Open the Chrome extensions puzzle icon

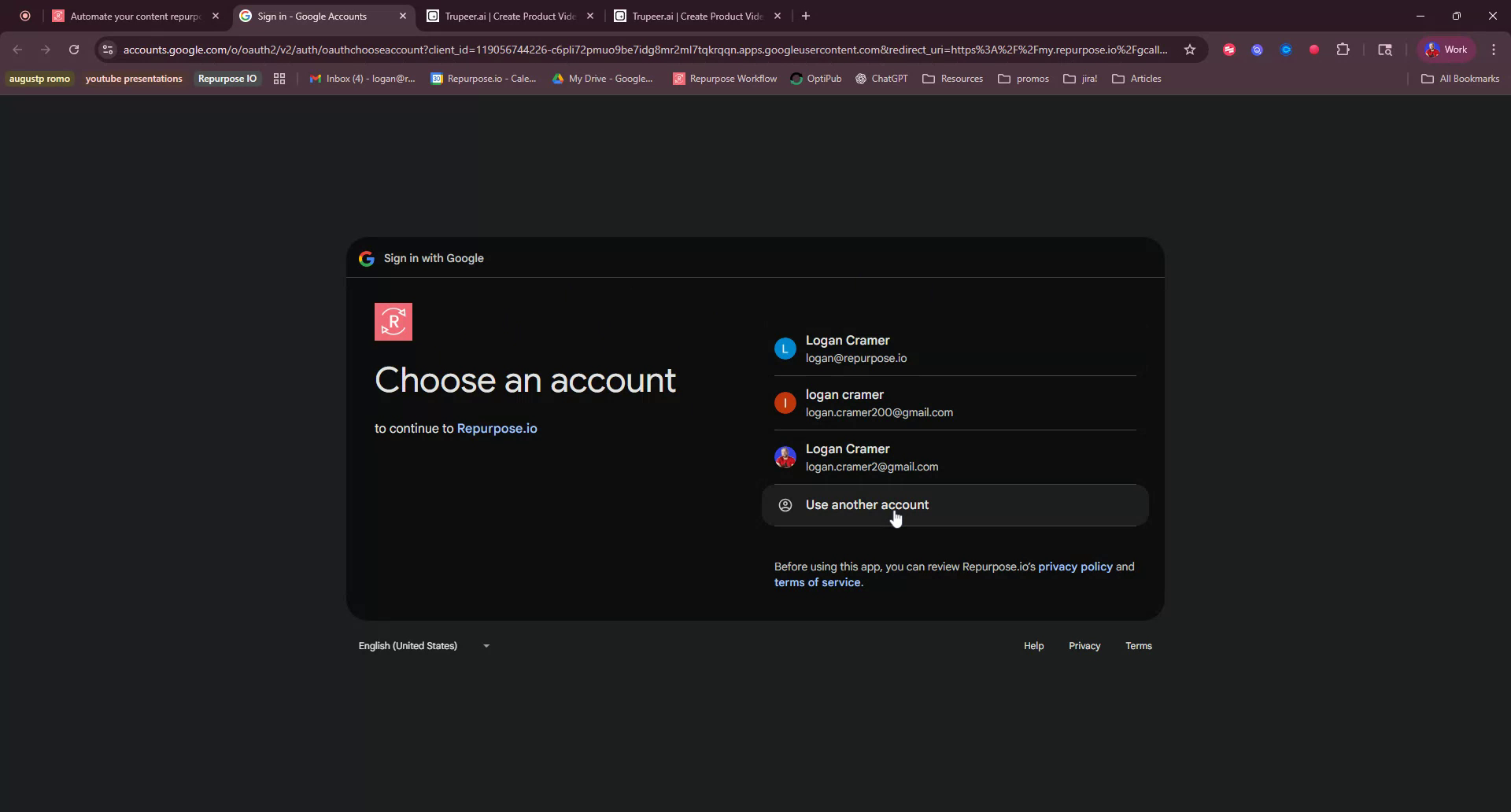click(x=1343, y=49)
